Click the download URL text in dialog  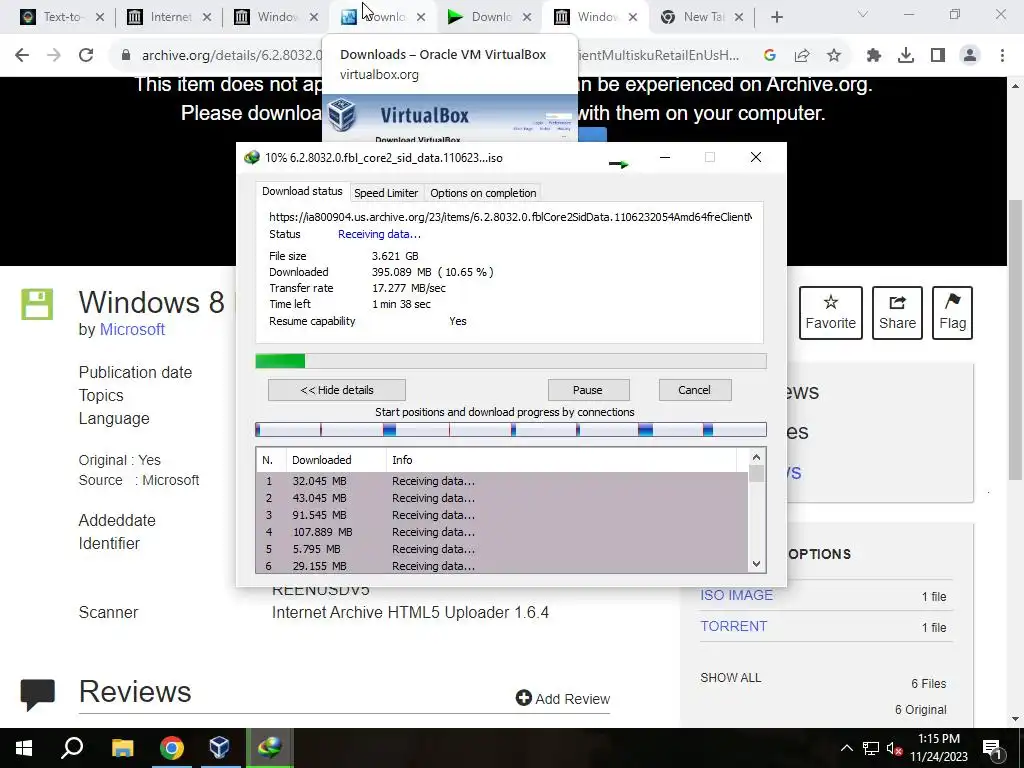(x=510, y=217)
